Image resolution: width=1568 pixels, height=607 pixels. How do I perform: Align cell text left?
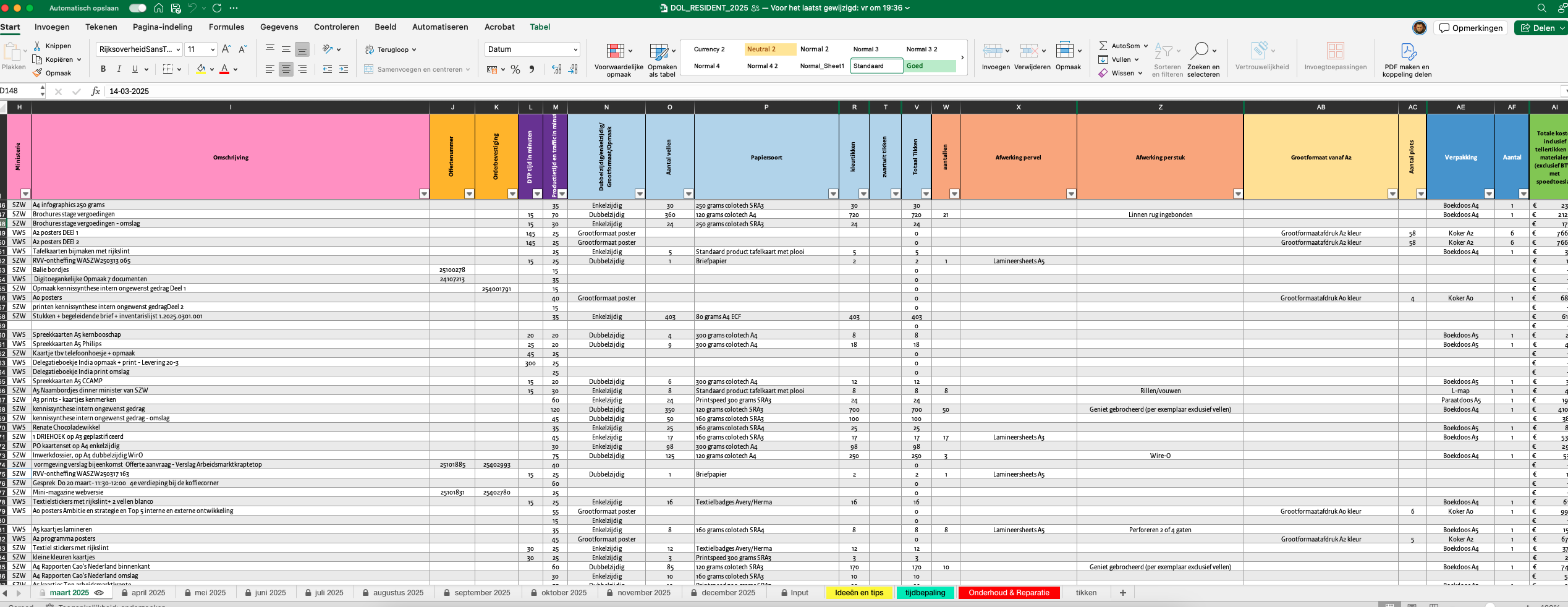tap(270, 69)
